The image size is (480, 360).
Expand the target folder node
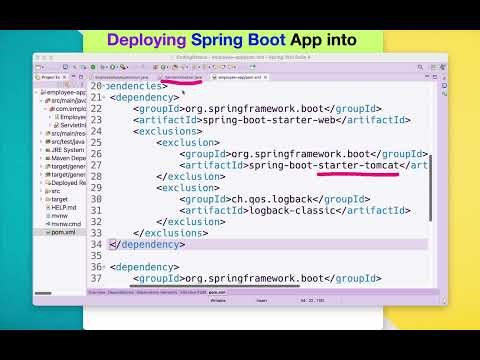click(41, 199)
